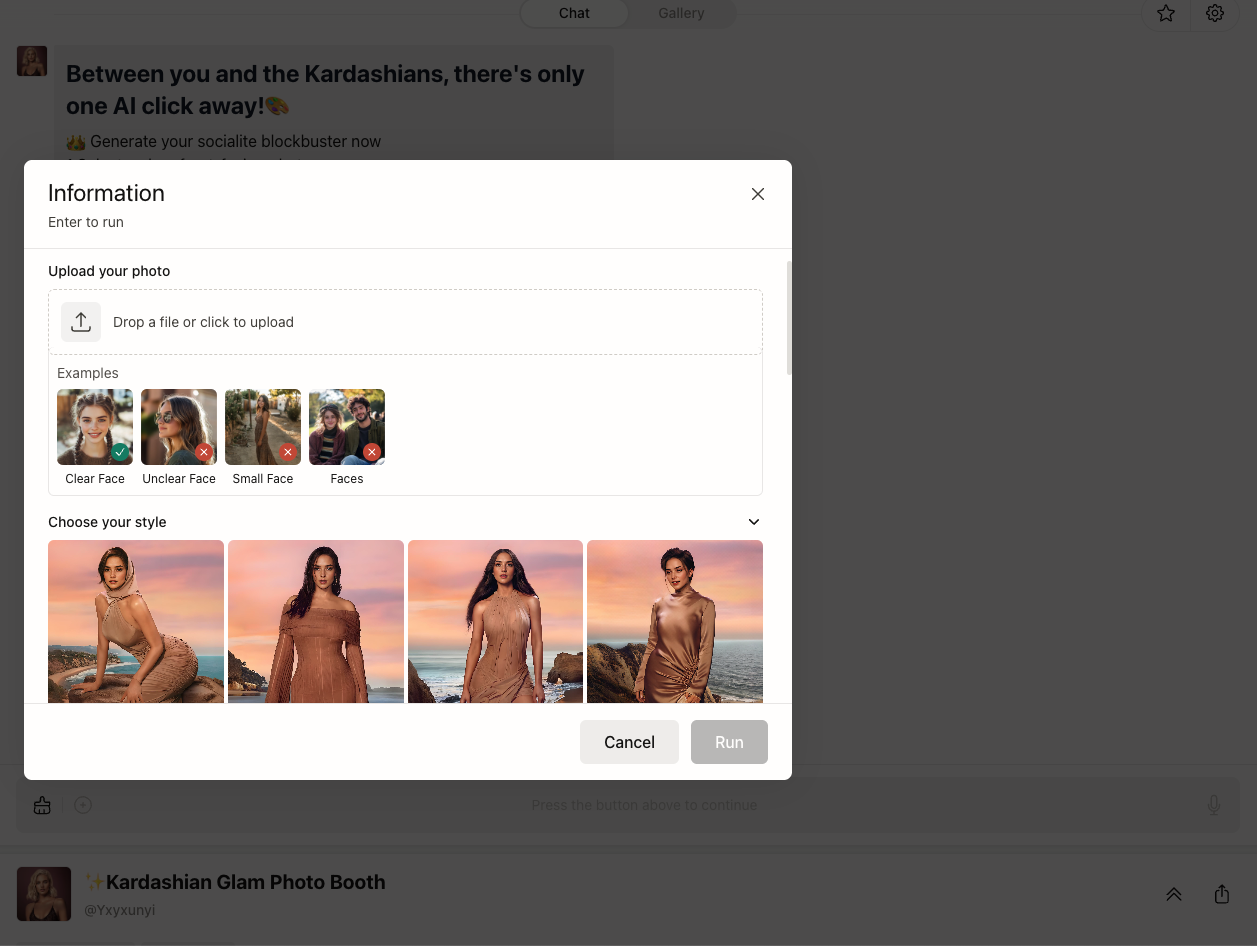This screenshot has width=1257, height=946.
Task: Click the 'Upload your photo' label
Action: pyautogui.click(x=109, y=271)
